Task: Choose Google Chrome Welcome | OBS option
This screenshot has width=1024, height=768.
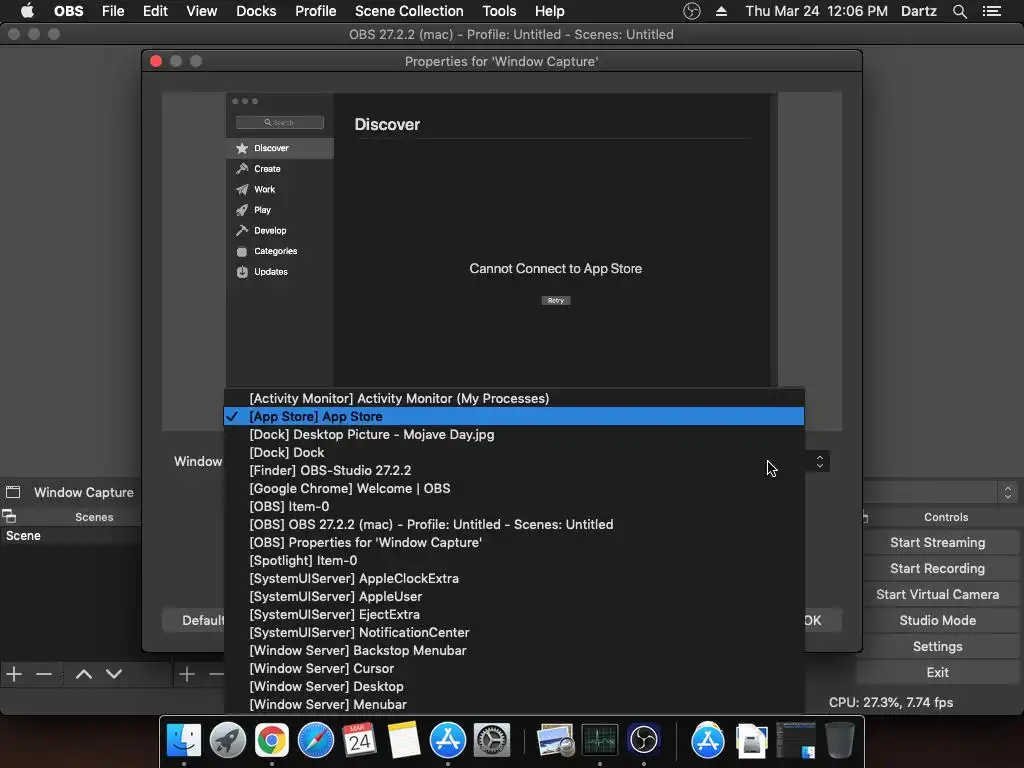Action: pos(514,488)
